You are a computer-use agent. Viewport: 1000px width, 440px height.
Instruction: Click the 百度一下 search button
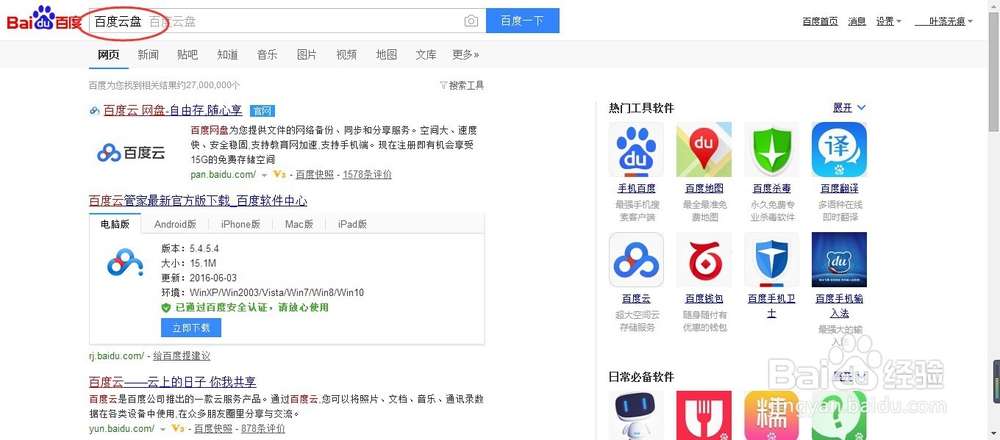click(x=522, y=20)
